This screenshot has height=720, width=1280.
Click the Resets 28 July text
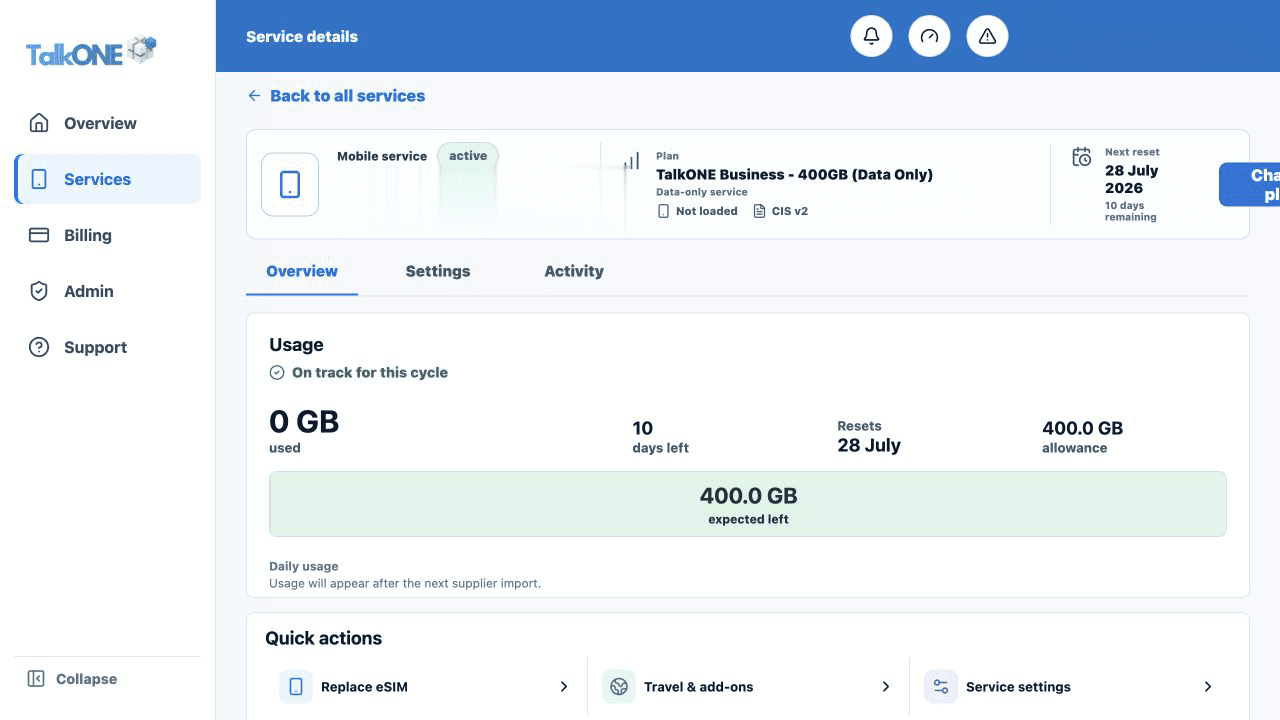click(869, 437)
